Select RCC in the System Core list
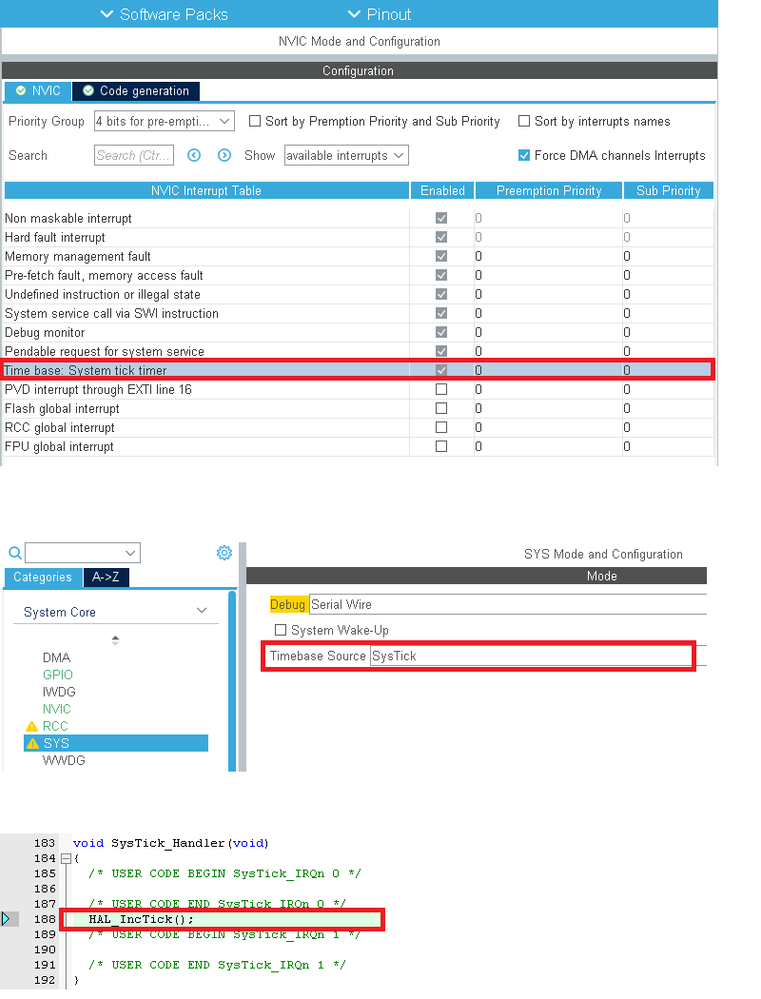The width and height of the screenshot is (761, 999). (55, 726)
